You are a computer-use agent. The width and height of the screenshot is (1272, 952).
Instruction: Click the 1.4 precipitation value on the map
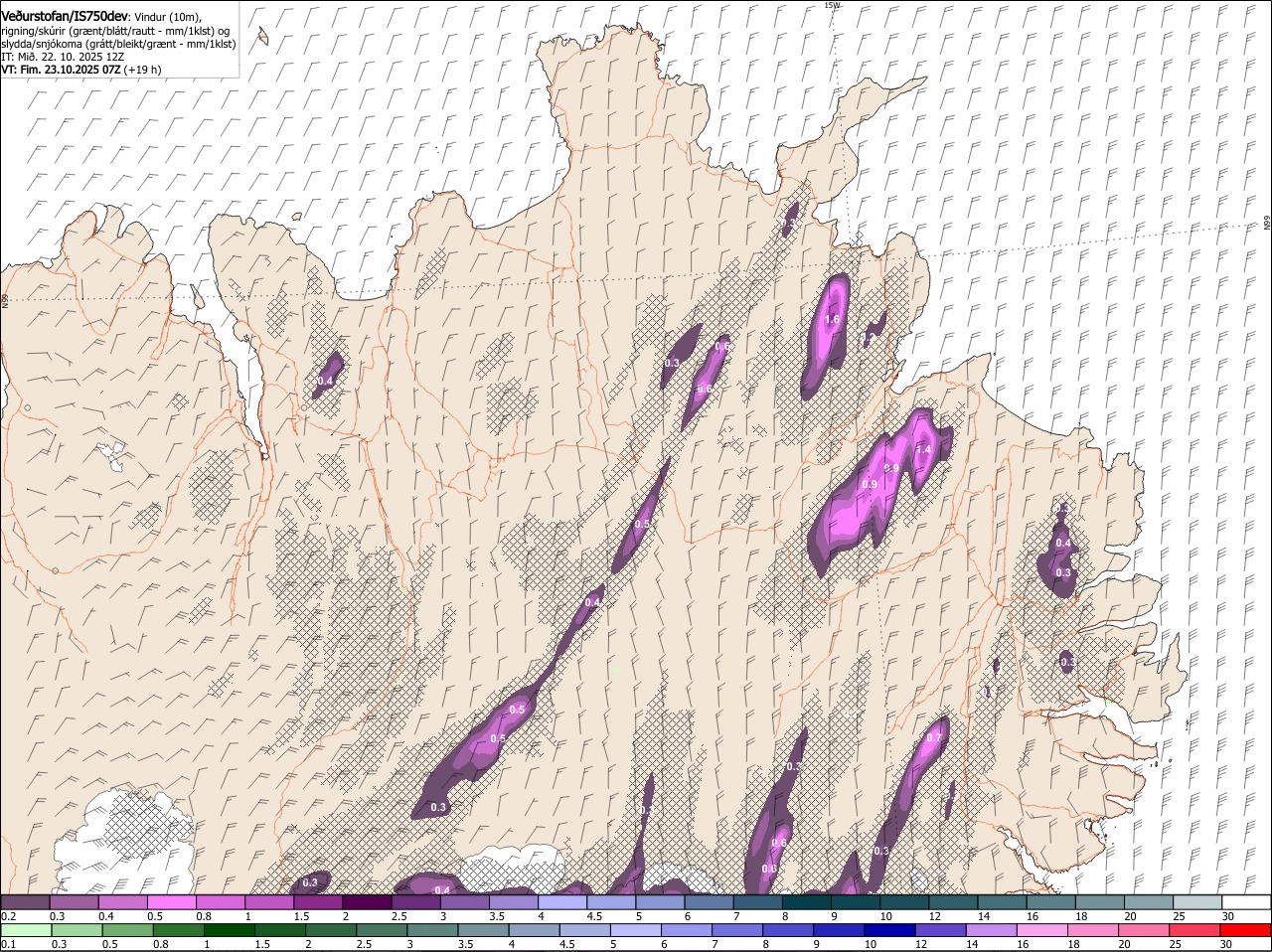point(923,450)
